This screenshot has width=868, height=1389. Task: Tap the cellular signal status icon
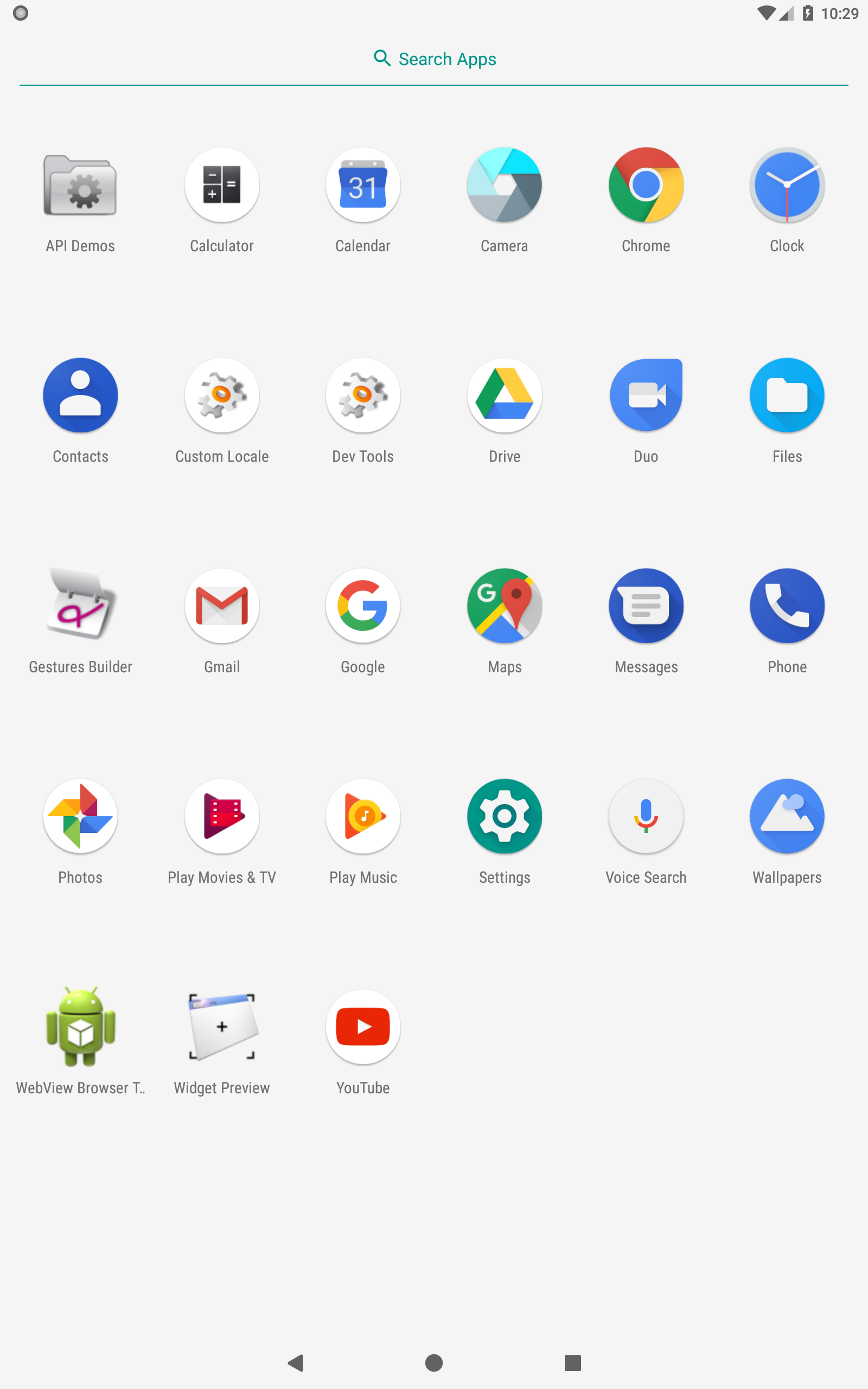[x=786, y=13]
